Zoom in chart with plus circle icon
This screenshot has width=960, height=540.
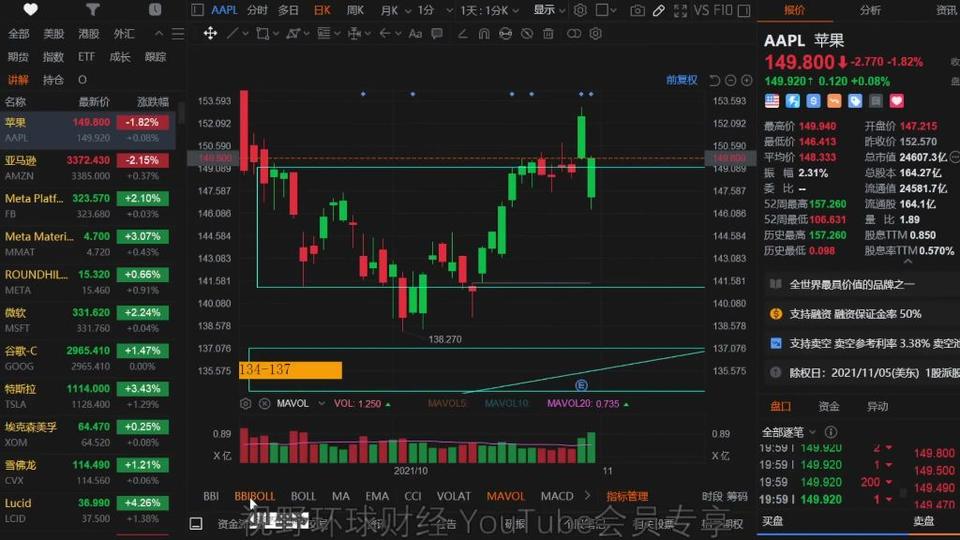(x=746, y=80)
